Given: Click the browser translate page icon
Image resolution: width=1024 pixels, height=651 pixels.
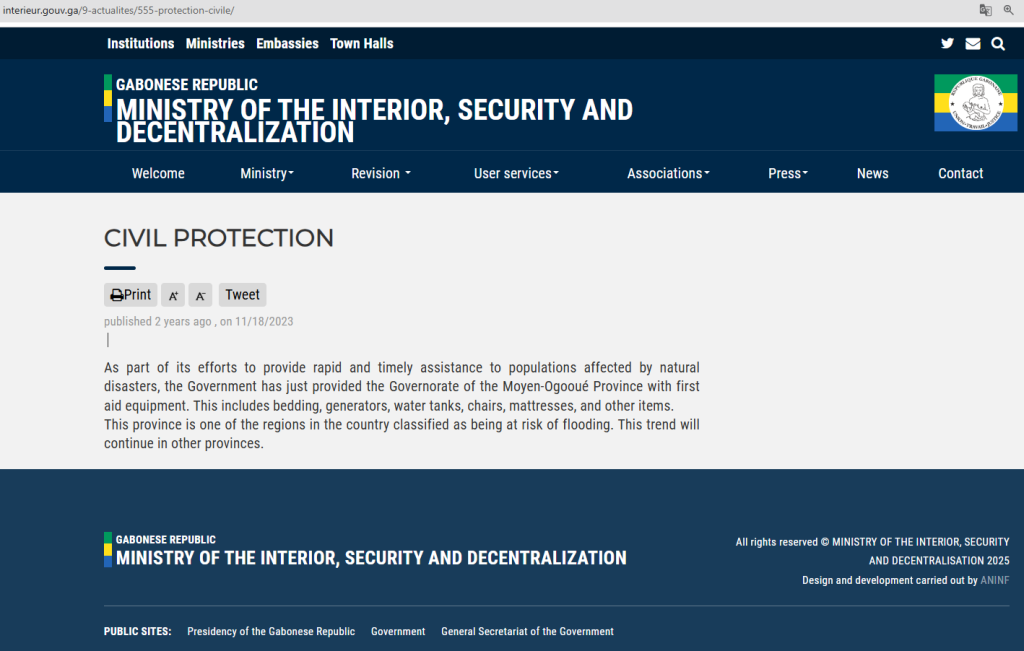Looking at the screenshot, I should coord(986,10).
